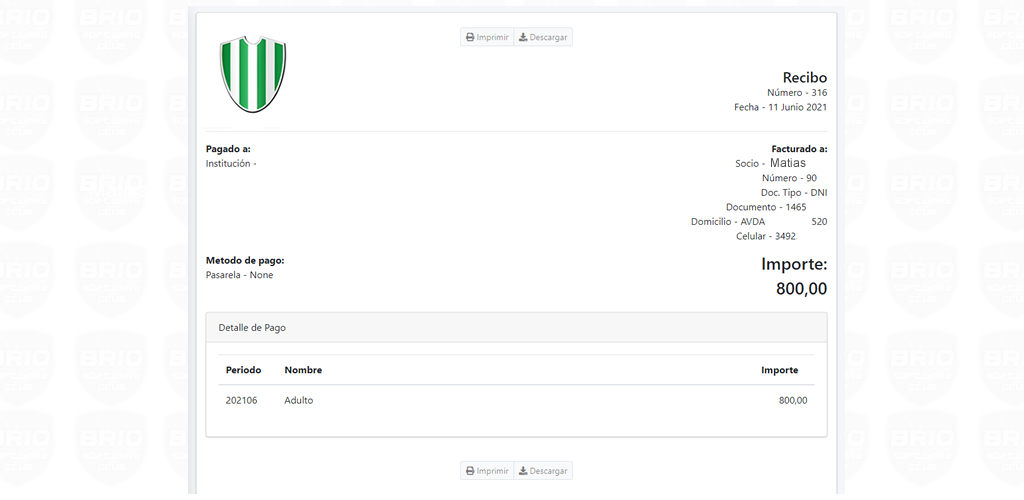Click the green striped club shield logo

click(x=253, y=74)
